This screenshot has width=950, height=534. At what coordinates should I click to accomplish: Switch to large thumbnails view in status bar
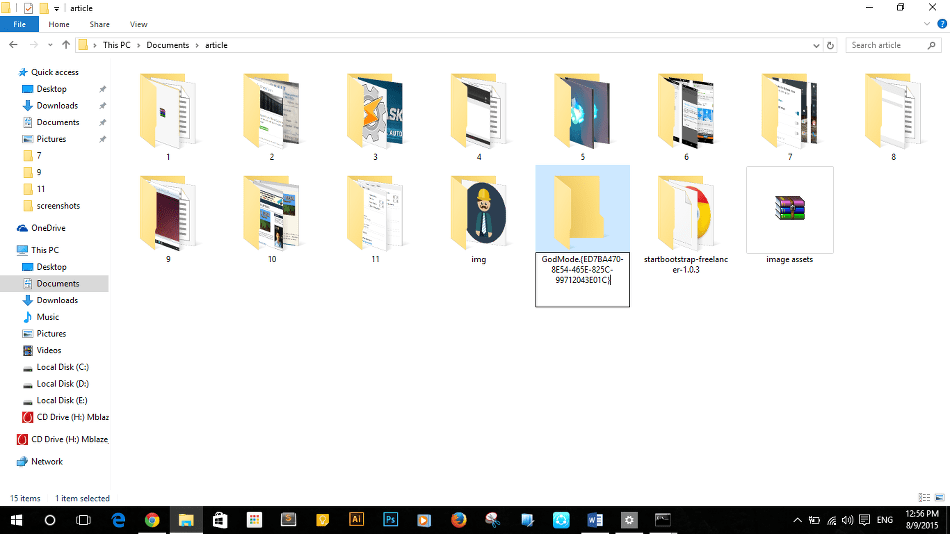pyautogui.click(x=938, y=498)
